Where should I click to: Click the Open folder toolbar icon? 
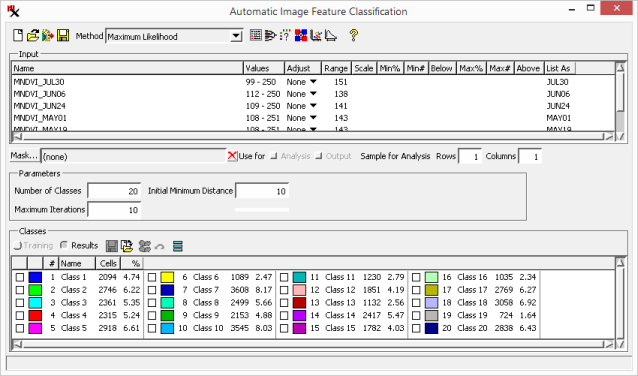pyautogui.click(x=33, y=35)
